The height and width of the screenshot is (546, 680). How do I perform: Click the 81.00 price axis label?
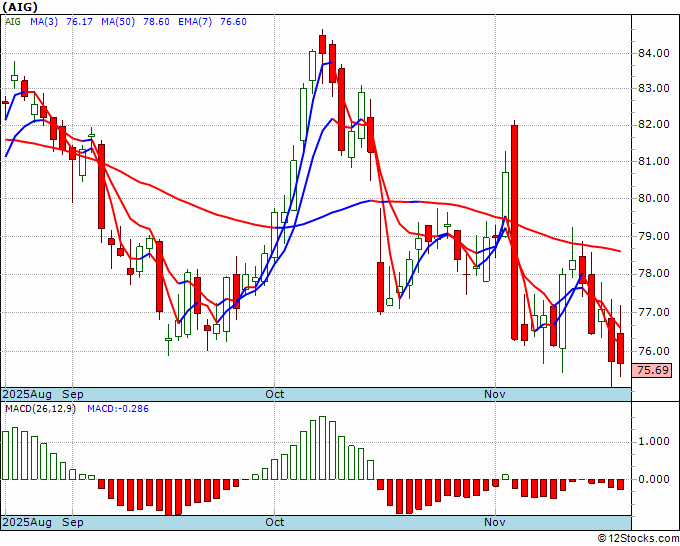coord(654,161)
